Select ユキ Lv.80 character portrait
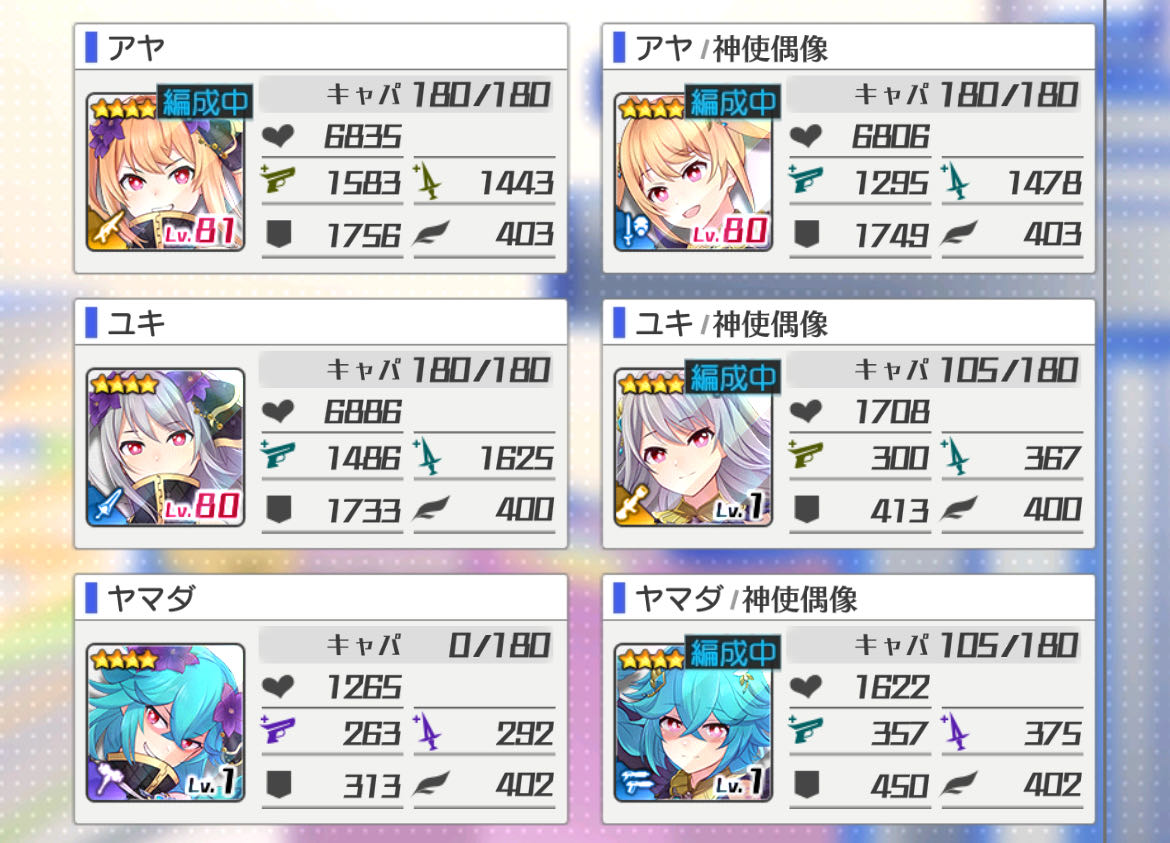This screenshot has width=1170, height=843. tap(166, 448)
